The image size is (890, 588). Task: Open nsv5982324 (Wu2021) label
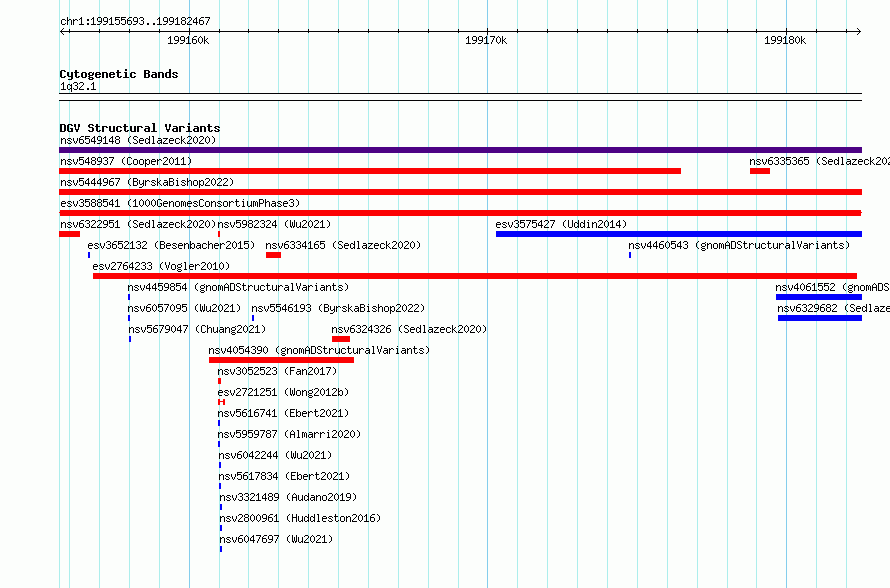[x=274, y=224]
